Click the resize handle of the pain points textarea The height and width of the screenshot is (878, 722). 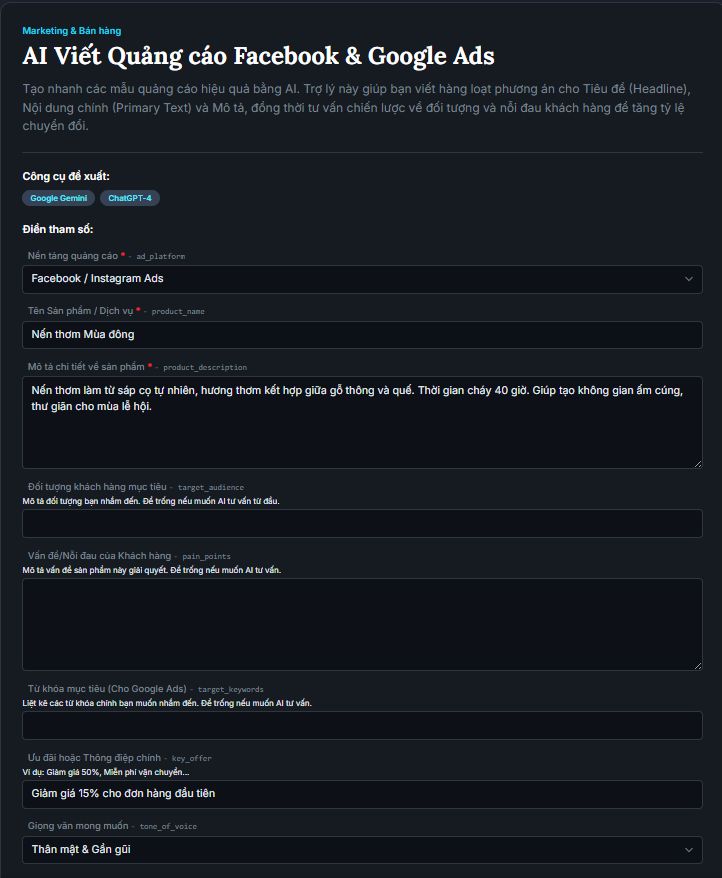697,664
